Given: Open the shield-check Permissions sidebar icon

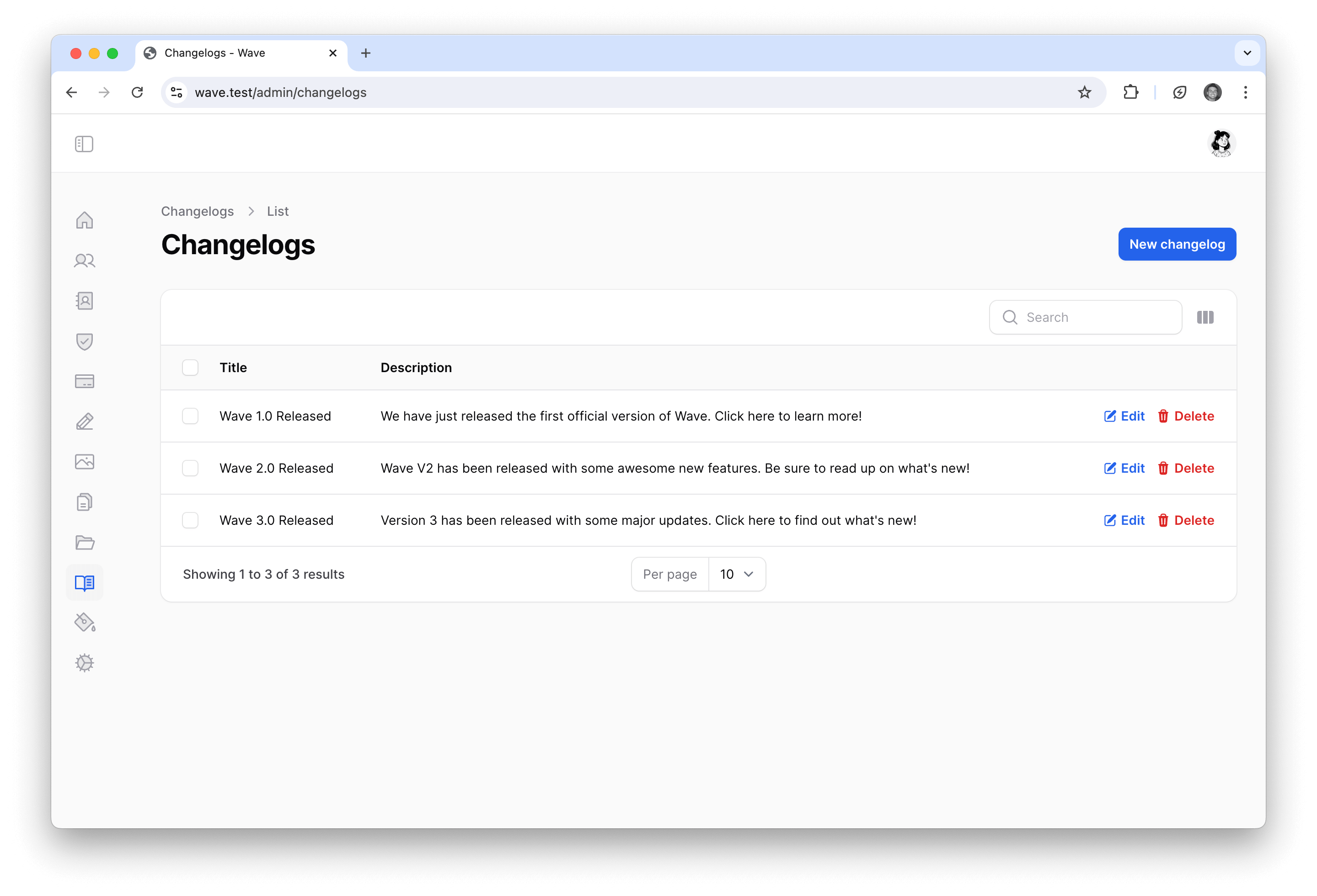Looking at the screenshot, I should [x=85, y=341].
